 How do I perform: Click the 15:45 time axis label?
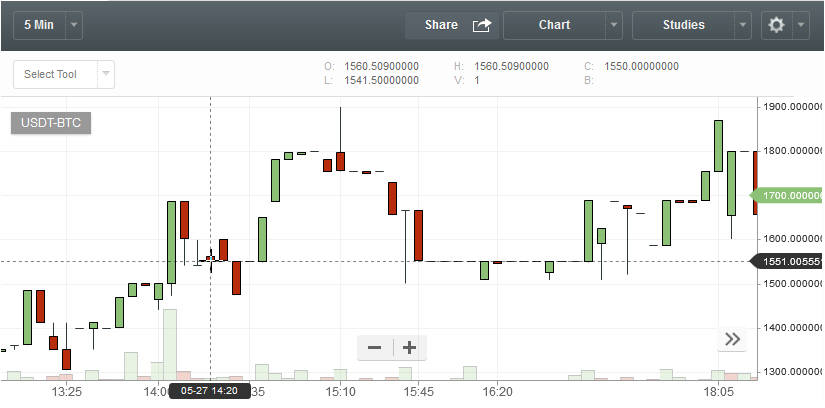[418, 392]
